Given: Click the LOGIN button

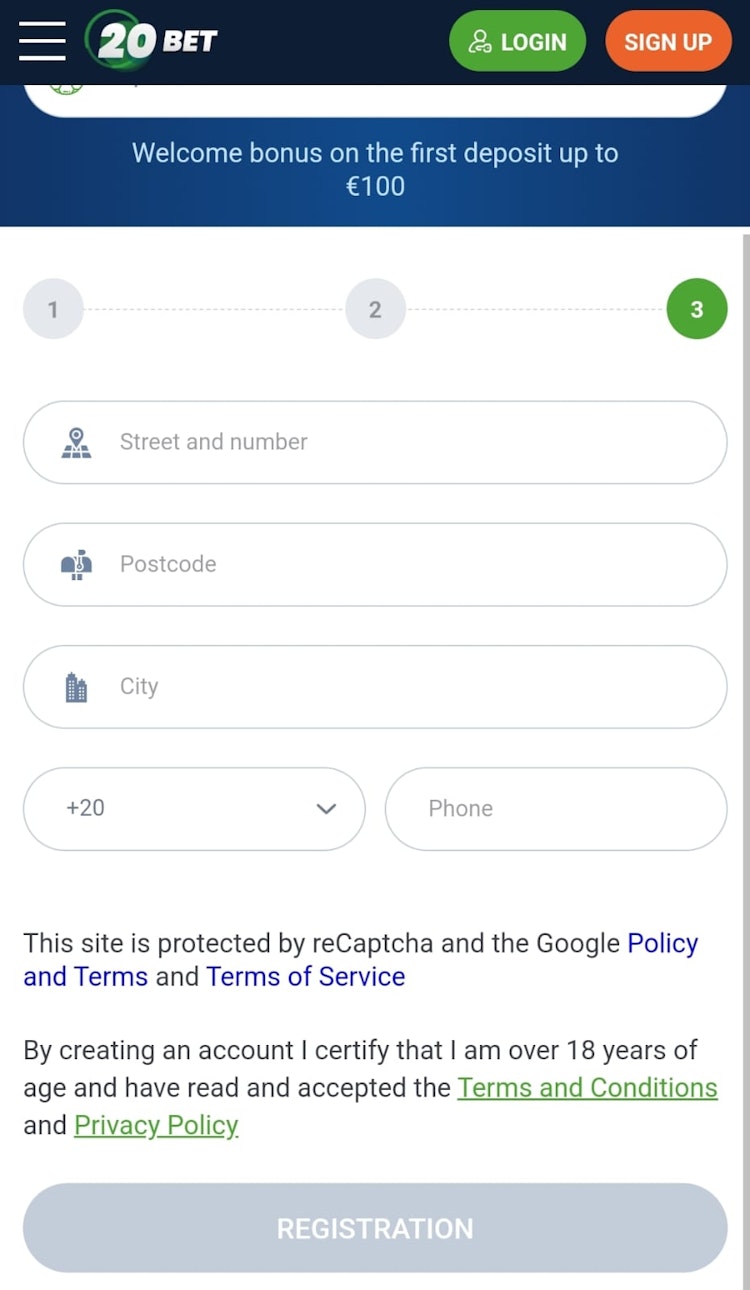Looking at the screenshot, I should pos(517,41).
